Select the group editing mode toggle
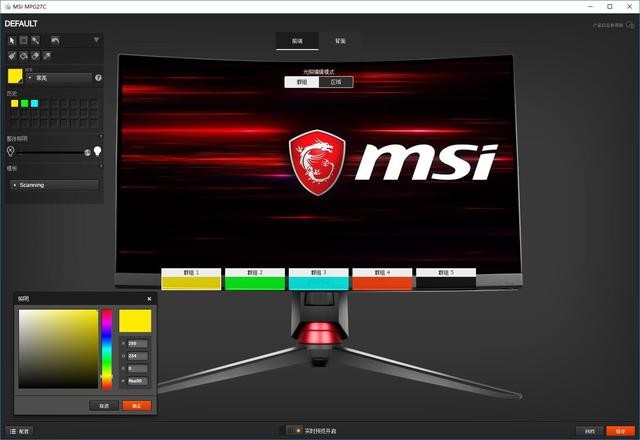The height and width of the screenshot is (440, 640). point(302,82)
